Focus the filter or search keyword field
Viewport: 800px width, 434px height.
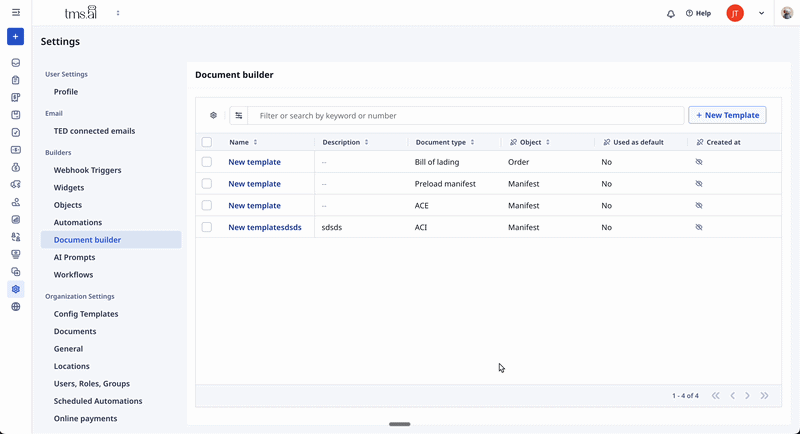coord(466,116)
